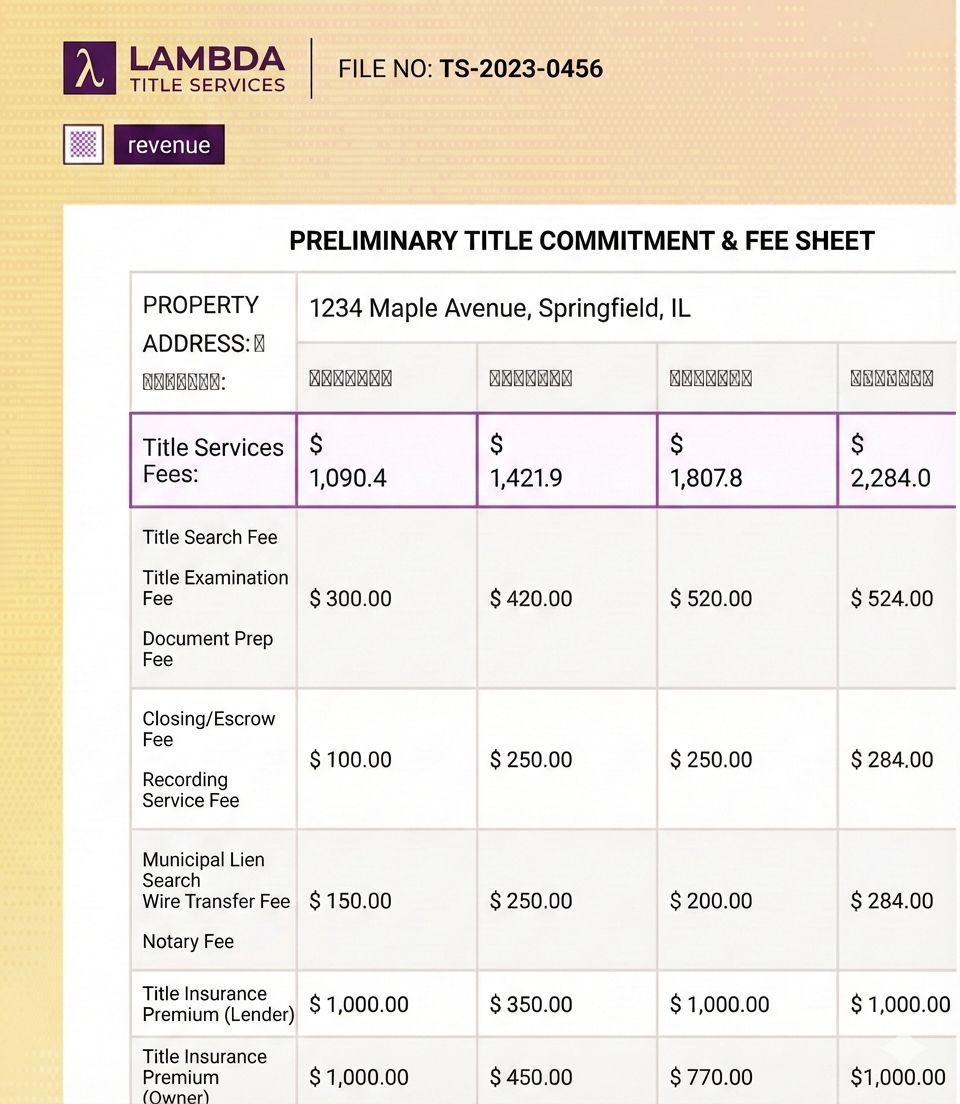Click the Preliminary Title Commitment heading
The image size is (960, 1104).
pyautogui.click(x=581, y=241)
